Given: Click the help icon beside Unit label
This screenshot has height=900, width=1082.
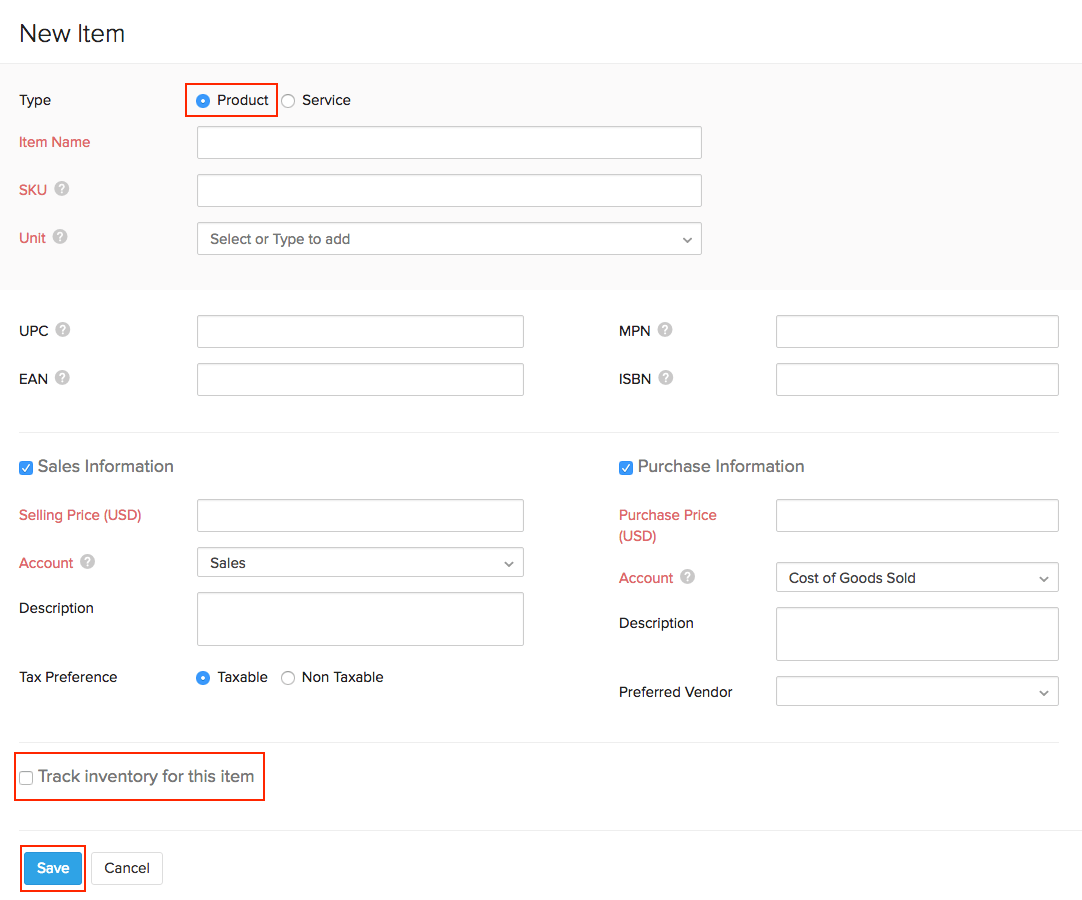Looking at the screenshot, I should (60, 237).
